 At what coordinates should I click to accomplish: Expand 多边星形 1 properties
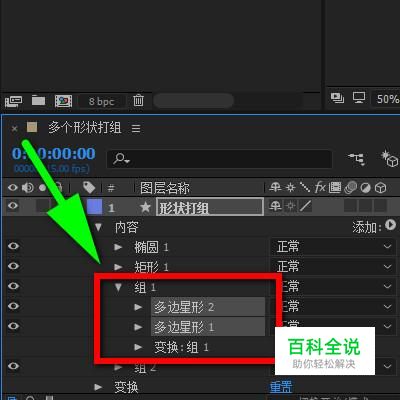click(138, 327)
